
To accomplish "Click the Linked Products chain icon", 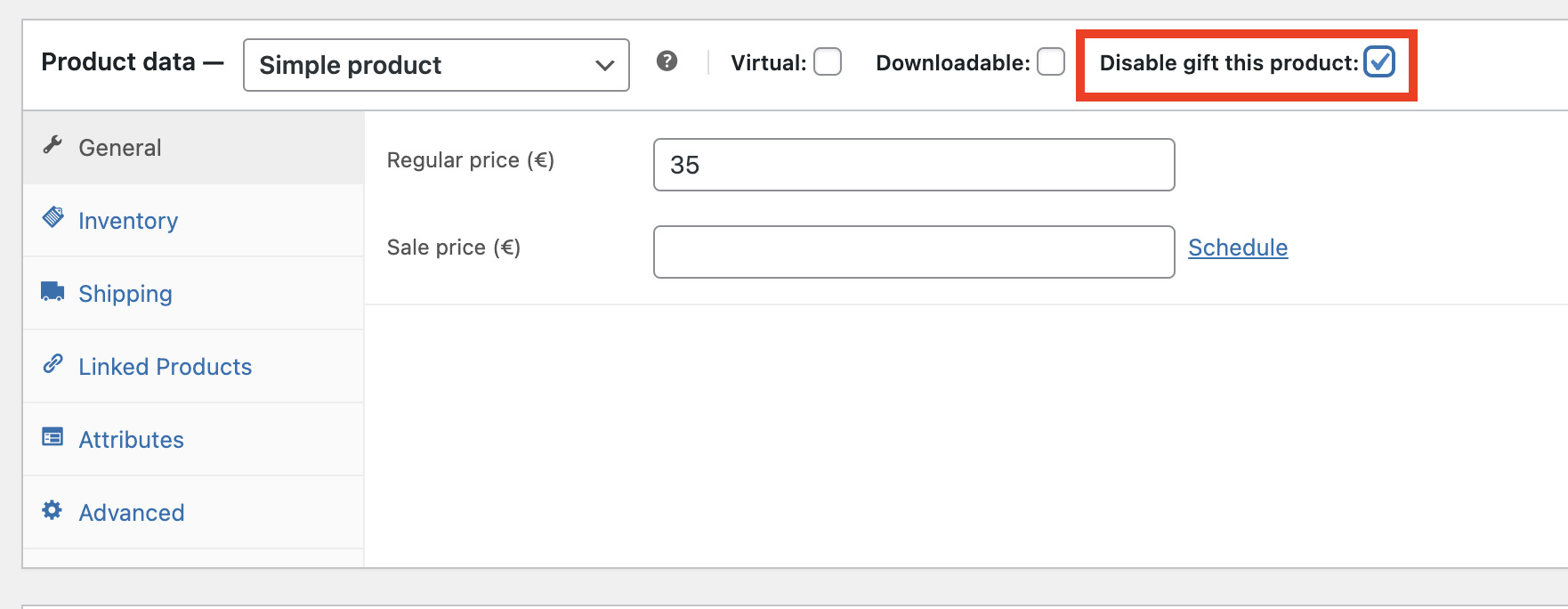I will click(x=53, y=363).
